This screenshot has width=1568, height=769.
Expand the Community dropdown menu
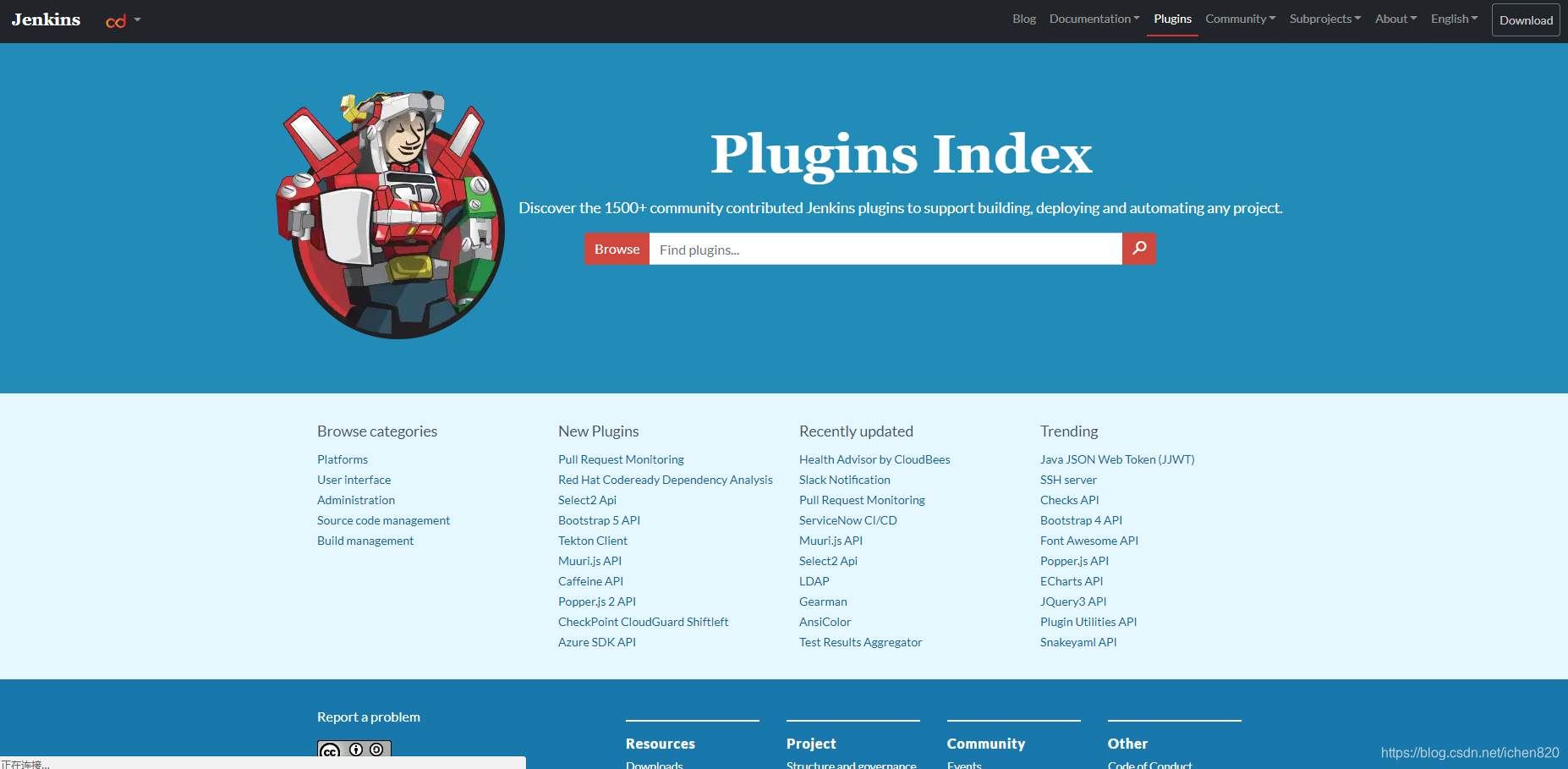[x=1241, y=19]
